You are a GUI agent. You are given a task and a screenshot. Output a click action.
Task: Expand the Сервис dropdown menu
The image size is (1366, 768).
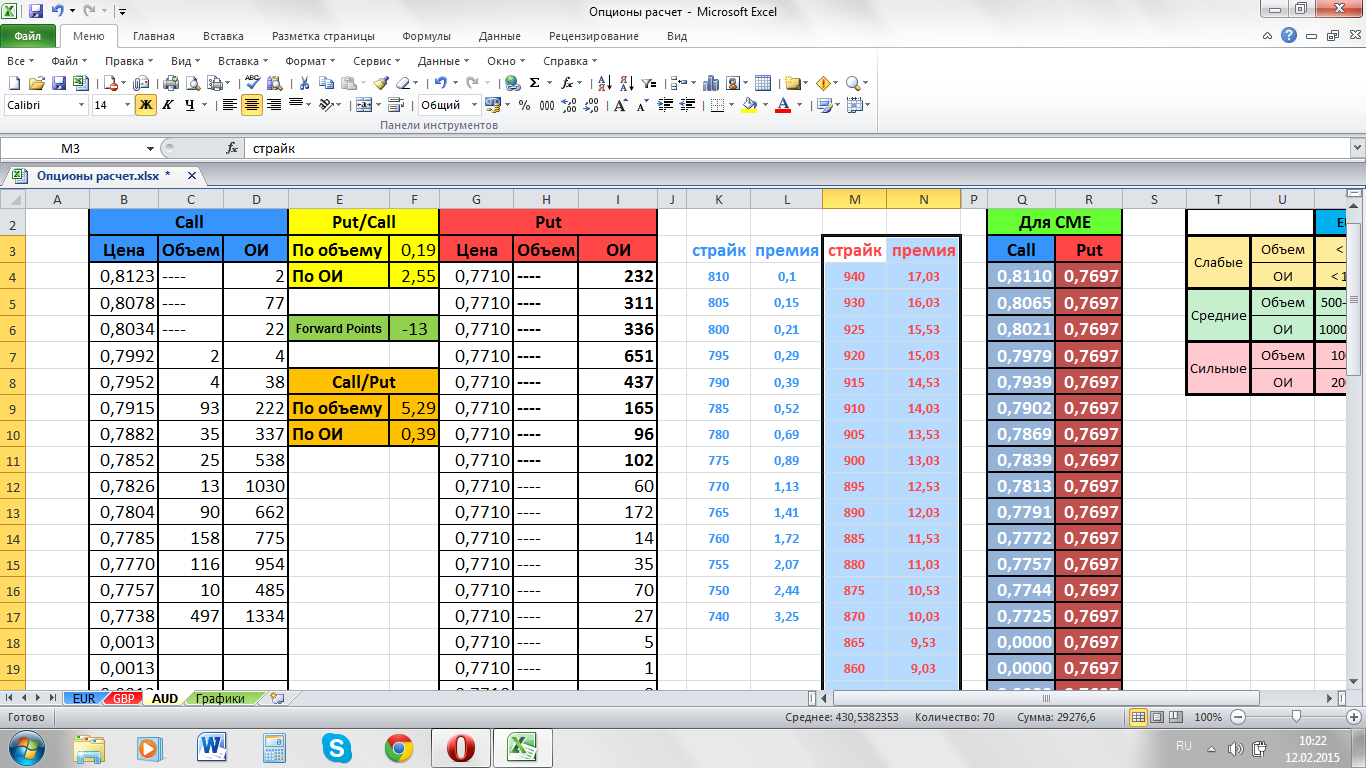[x=378, y=61]
